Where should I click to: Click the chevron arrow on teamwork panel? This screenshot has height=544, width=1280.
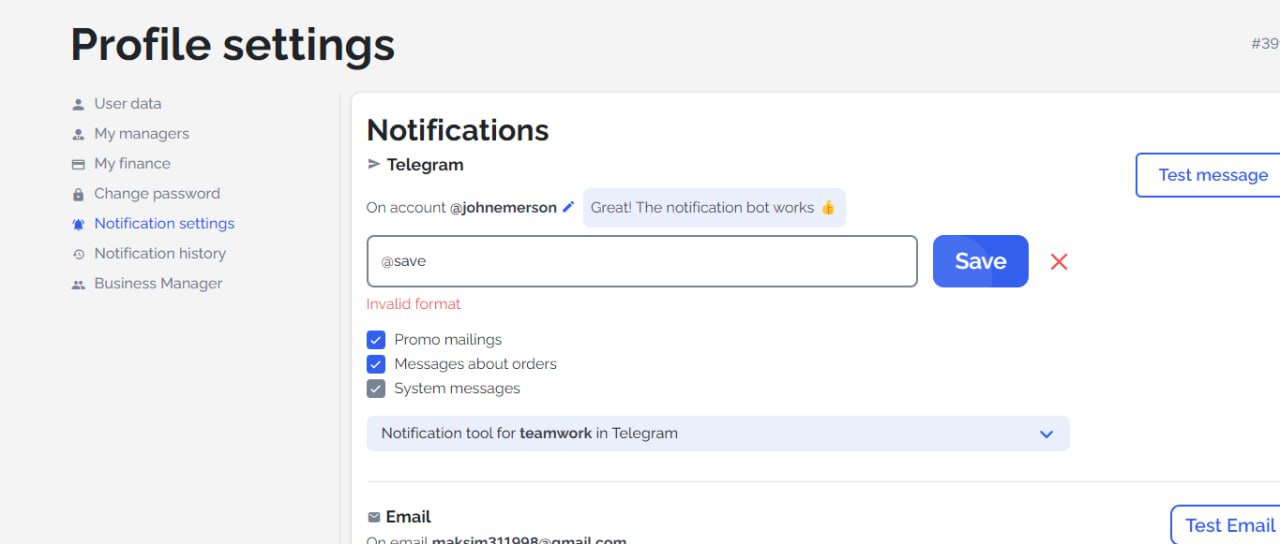click(x=1046, y=434)
